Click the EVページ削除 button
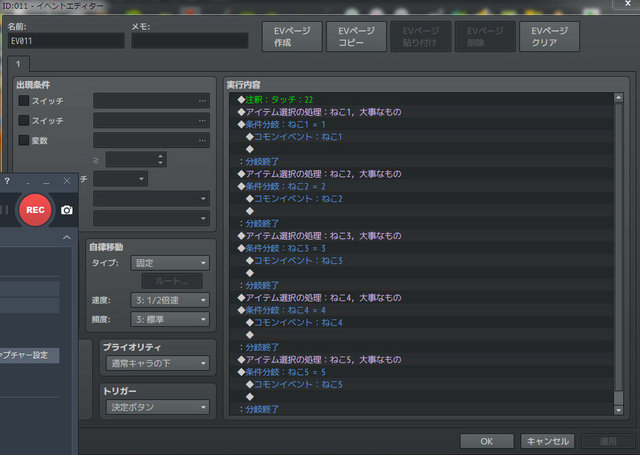The image size is (640, 455). click(x=485, y=37)
